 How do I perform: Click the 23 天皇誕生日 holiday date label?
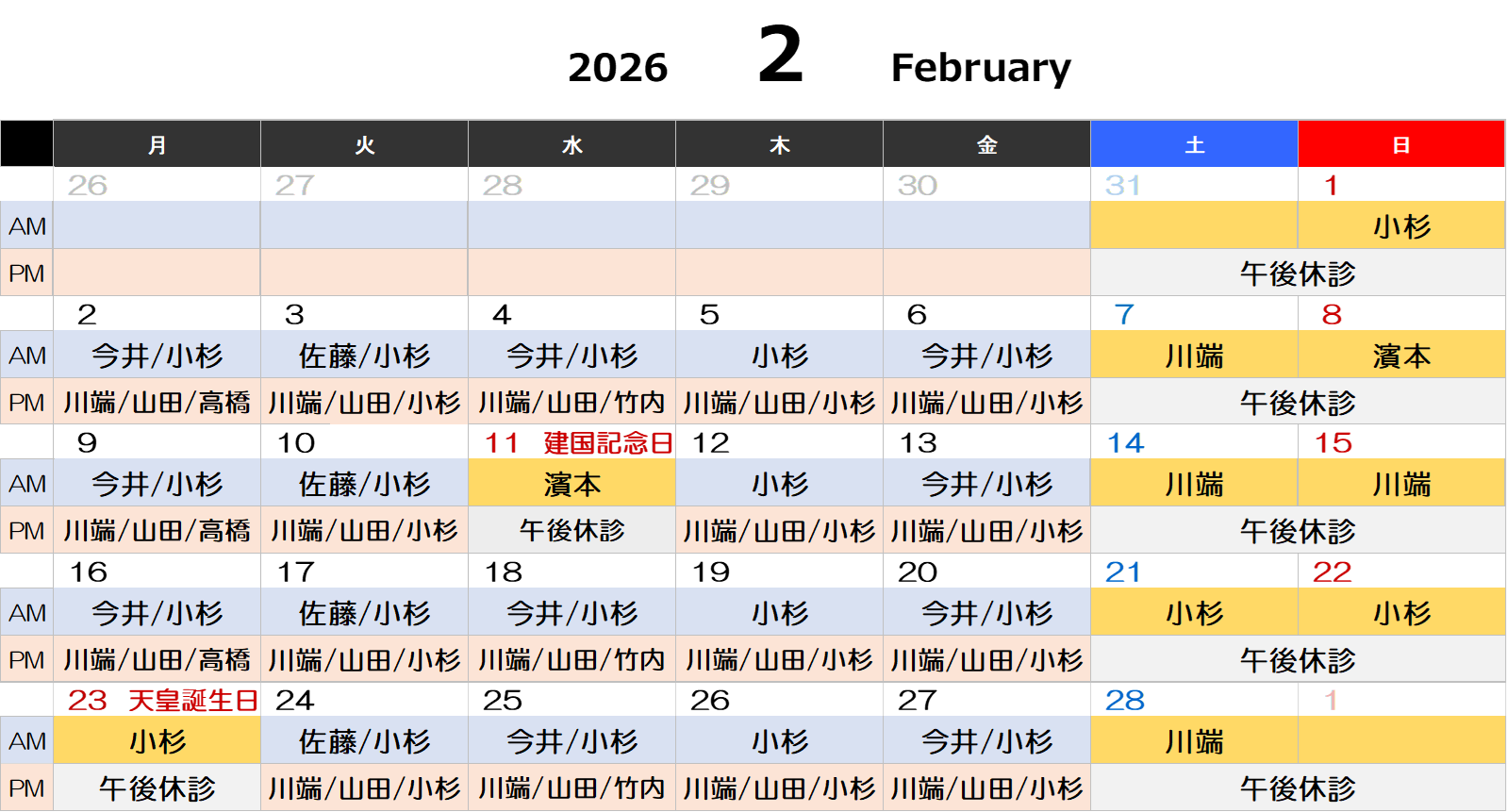pyautogui.click(x=162, y=700)
